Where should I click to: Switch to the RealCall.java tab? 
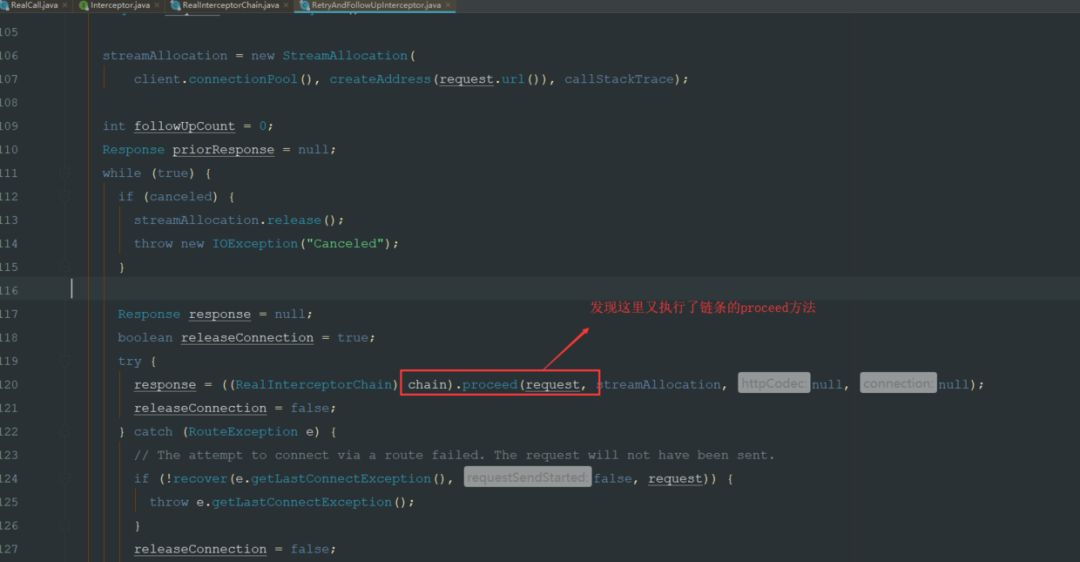click(34, 5)
